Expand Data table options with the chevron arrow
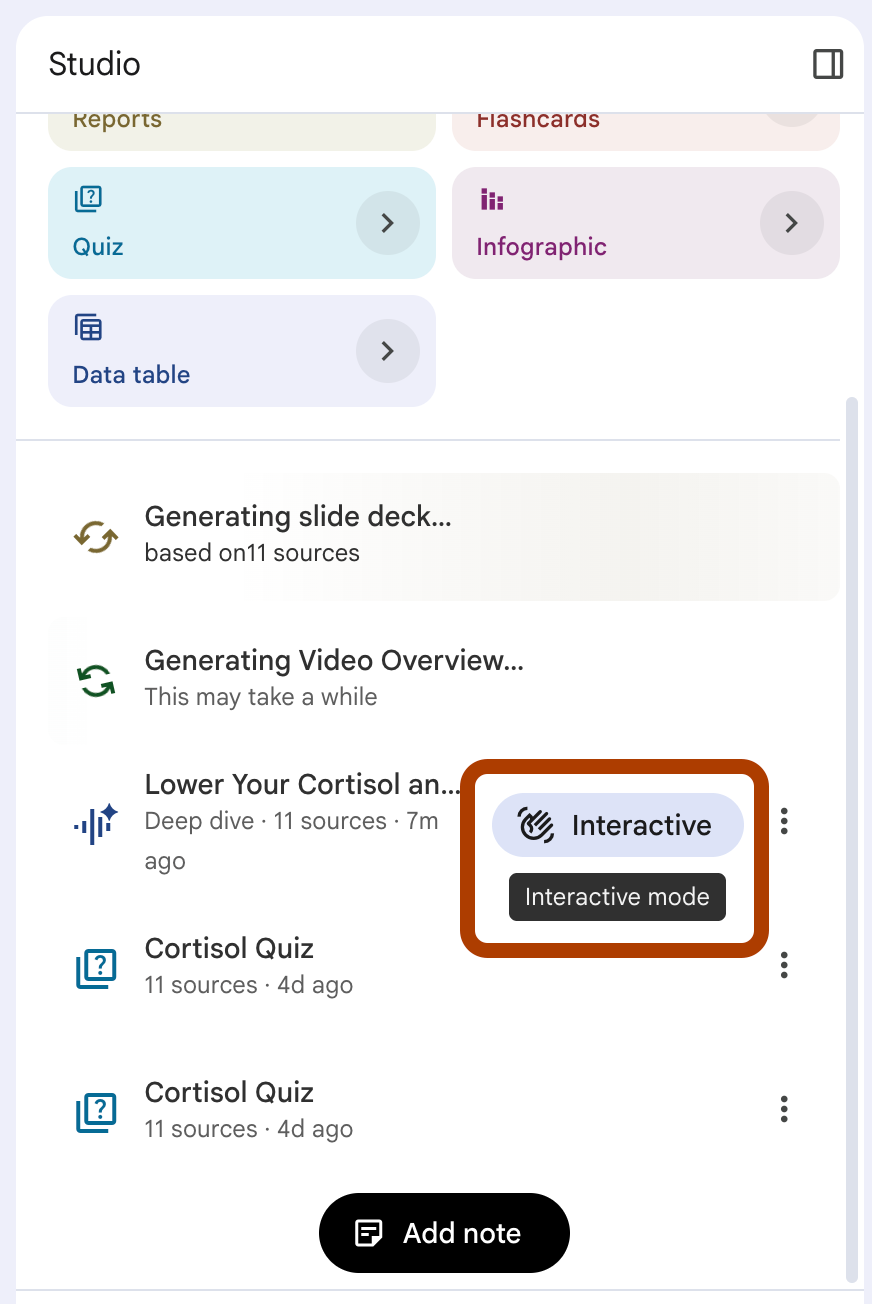The image size is (872, 1304). point(388,351)
